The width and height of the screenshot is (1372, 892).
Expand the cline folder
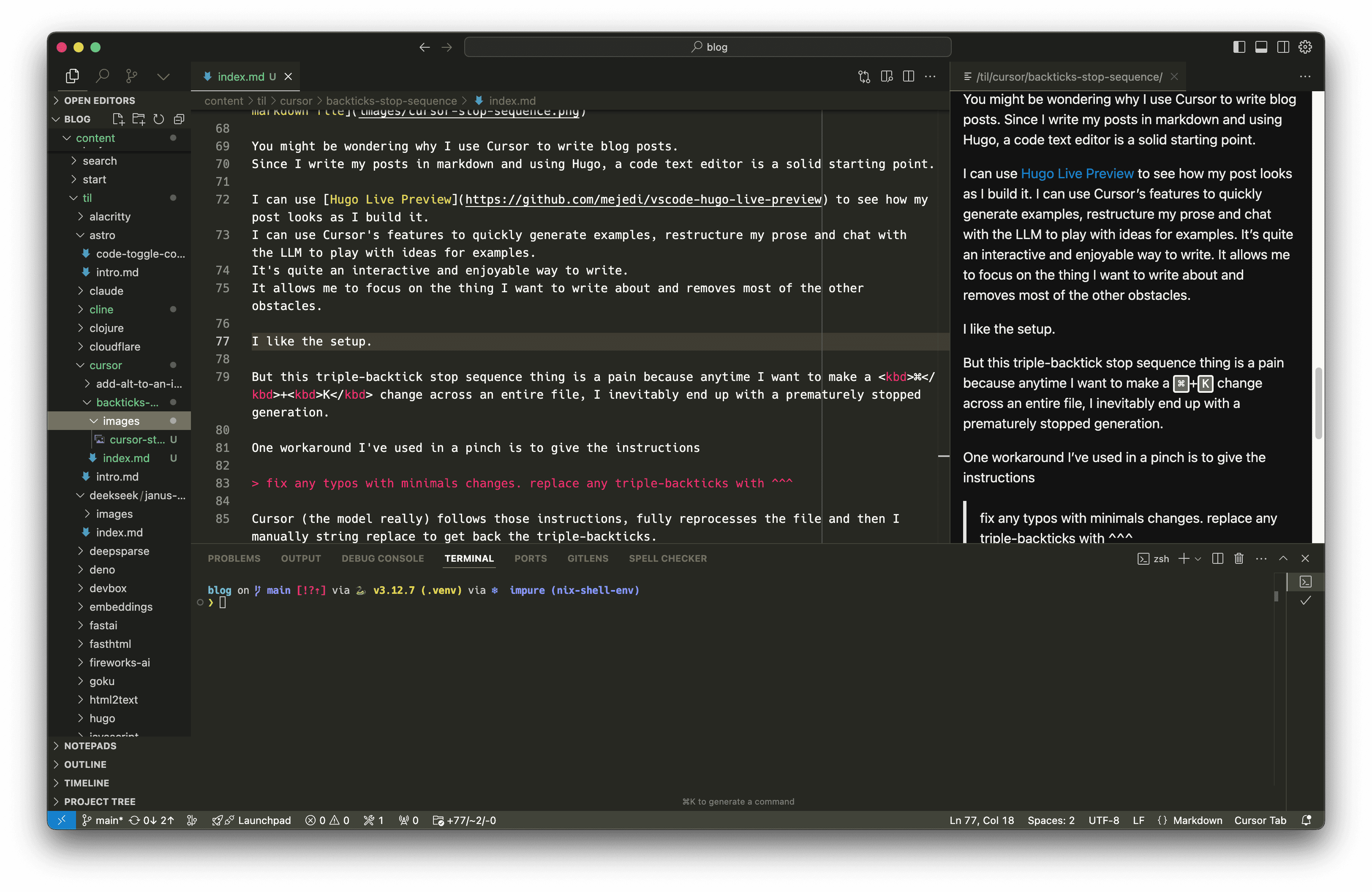[x=101, y=310]
